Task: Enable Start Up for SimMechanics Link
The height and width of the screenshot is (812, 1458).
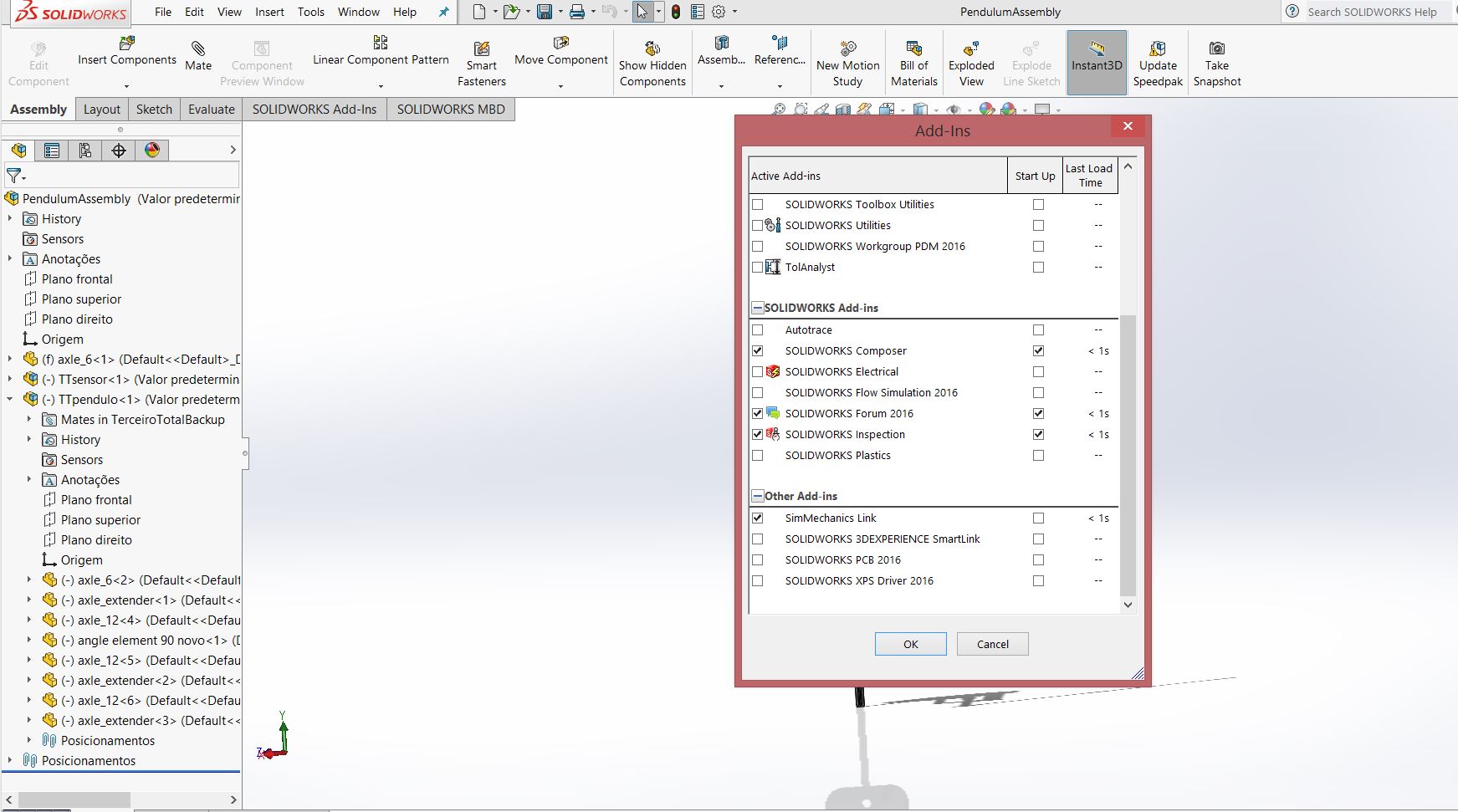Action: tap(1038, 518)
